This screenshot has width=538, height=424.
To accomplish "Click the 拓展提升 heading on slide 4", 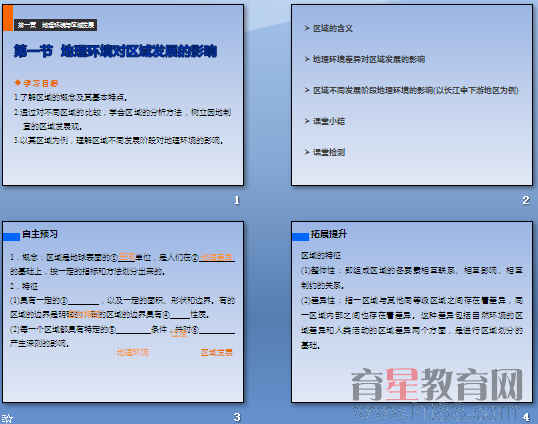I will (329, 234).
